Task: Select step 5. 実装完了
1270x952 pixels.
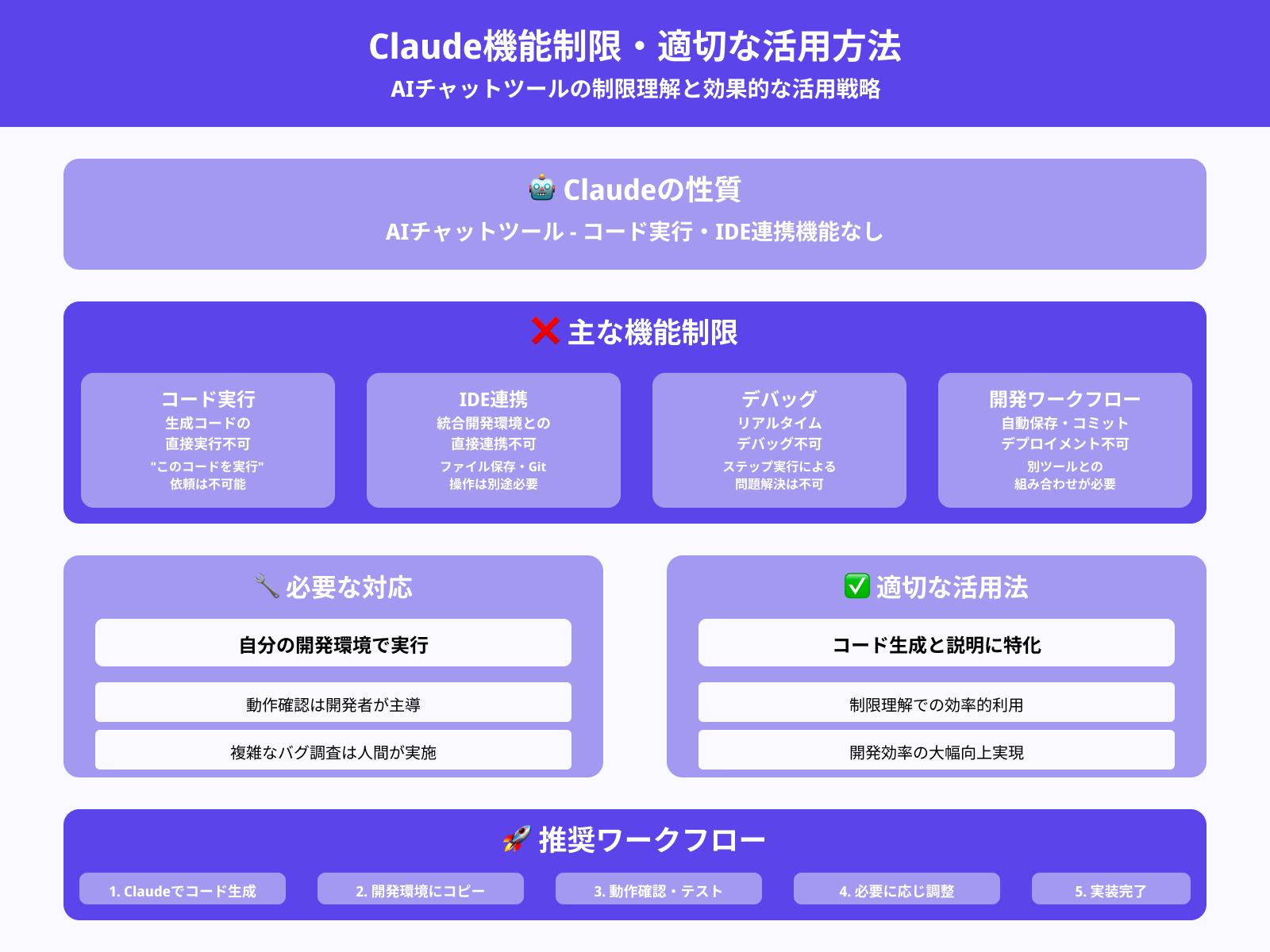Action: [x=1111, y=889]
